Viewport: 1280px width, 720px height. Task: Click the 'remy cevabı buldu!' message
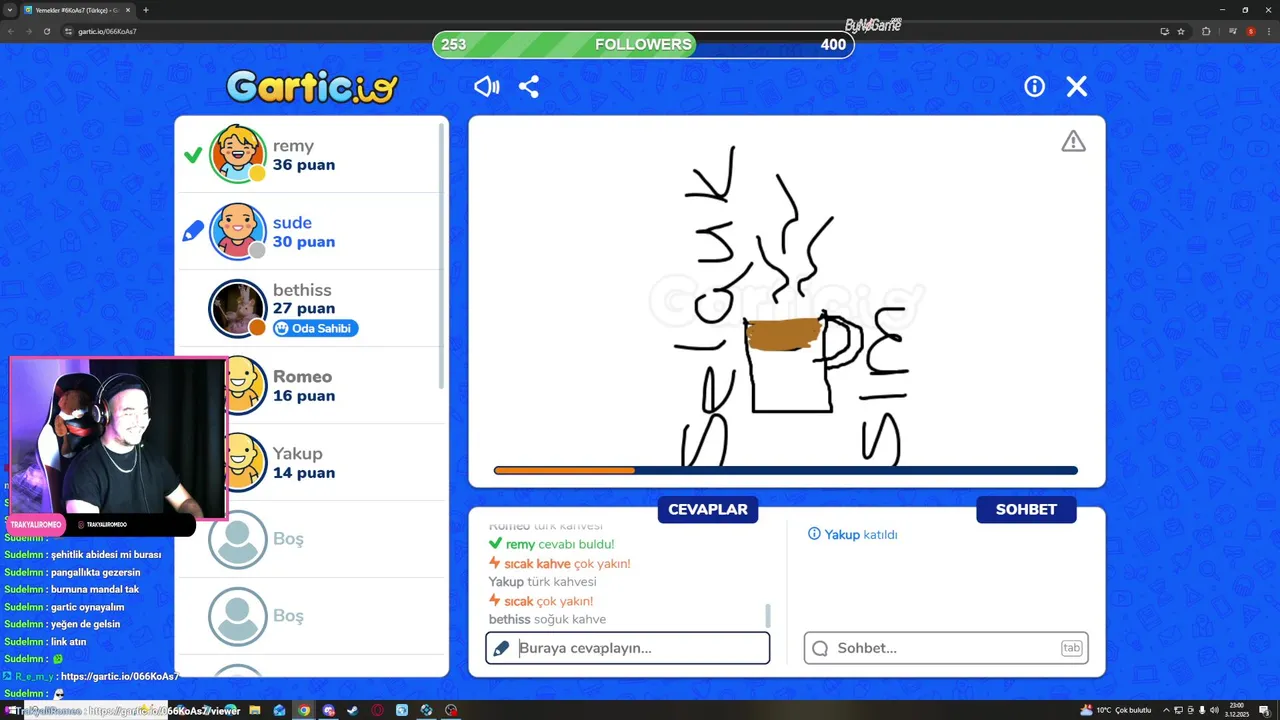pos(551,544)
